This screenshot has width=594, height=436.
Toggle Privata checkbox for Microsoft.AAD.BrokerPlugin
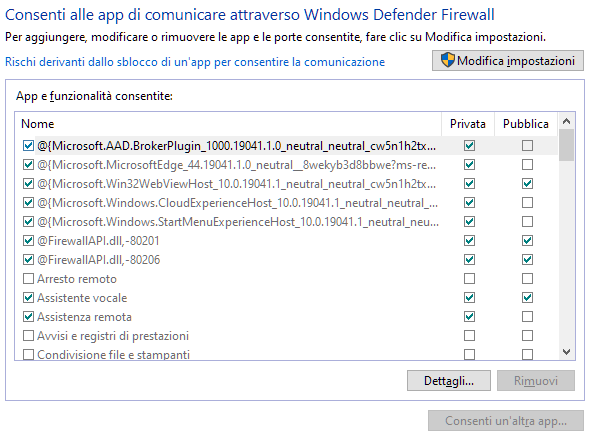(x=469, y=146)
